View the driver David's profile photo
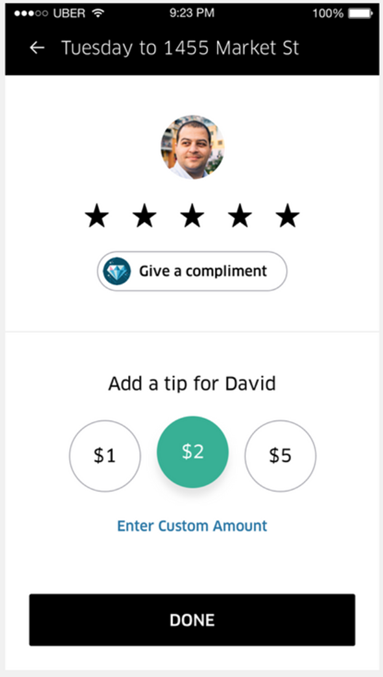Viewport: 383px width, 677px height. (193, 147)
